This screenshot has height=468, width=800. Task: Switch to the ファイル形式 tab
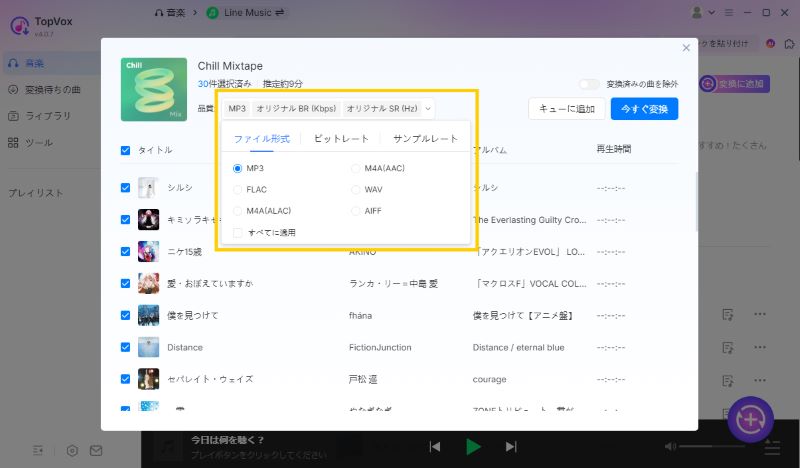coord(262,139)
